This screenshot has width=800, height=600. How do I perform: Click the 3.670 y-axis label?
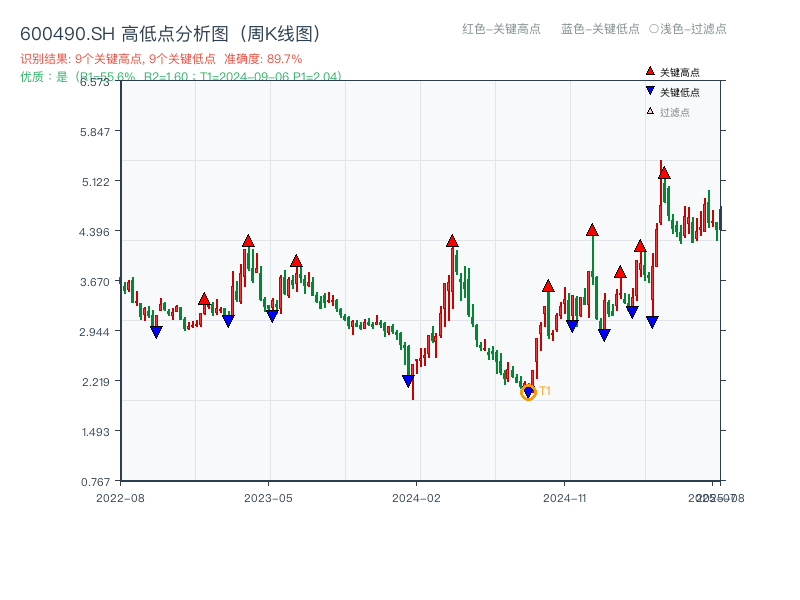click(x=95, y=282)
